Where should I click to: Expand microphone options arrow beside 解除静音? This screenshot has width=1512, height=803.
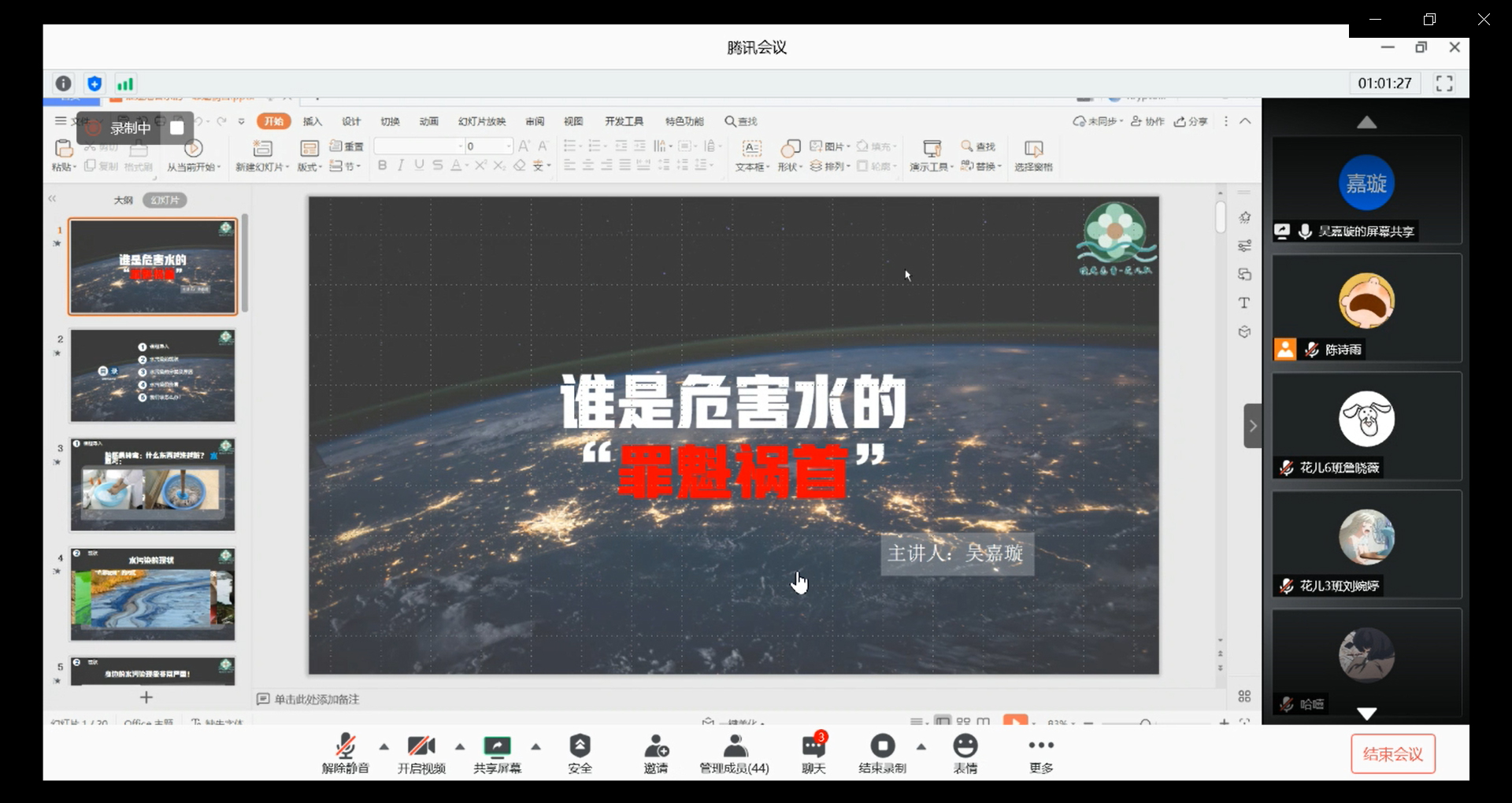[384, 746]
